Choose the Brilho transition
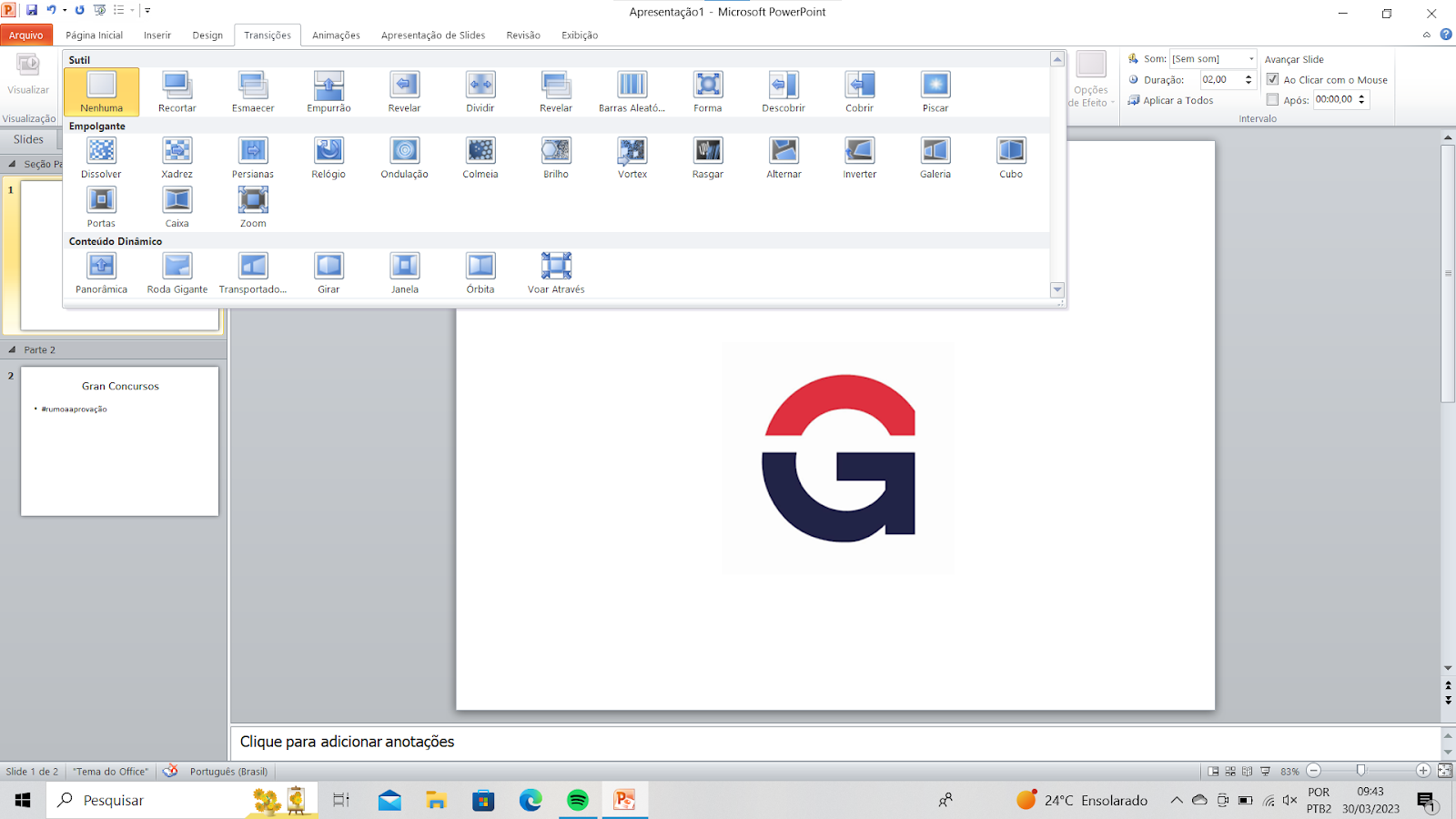This screenshot has height=819, width=1456. tap(556, 158)
